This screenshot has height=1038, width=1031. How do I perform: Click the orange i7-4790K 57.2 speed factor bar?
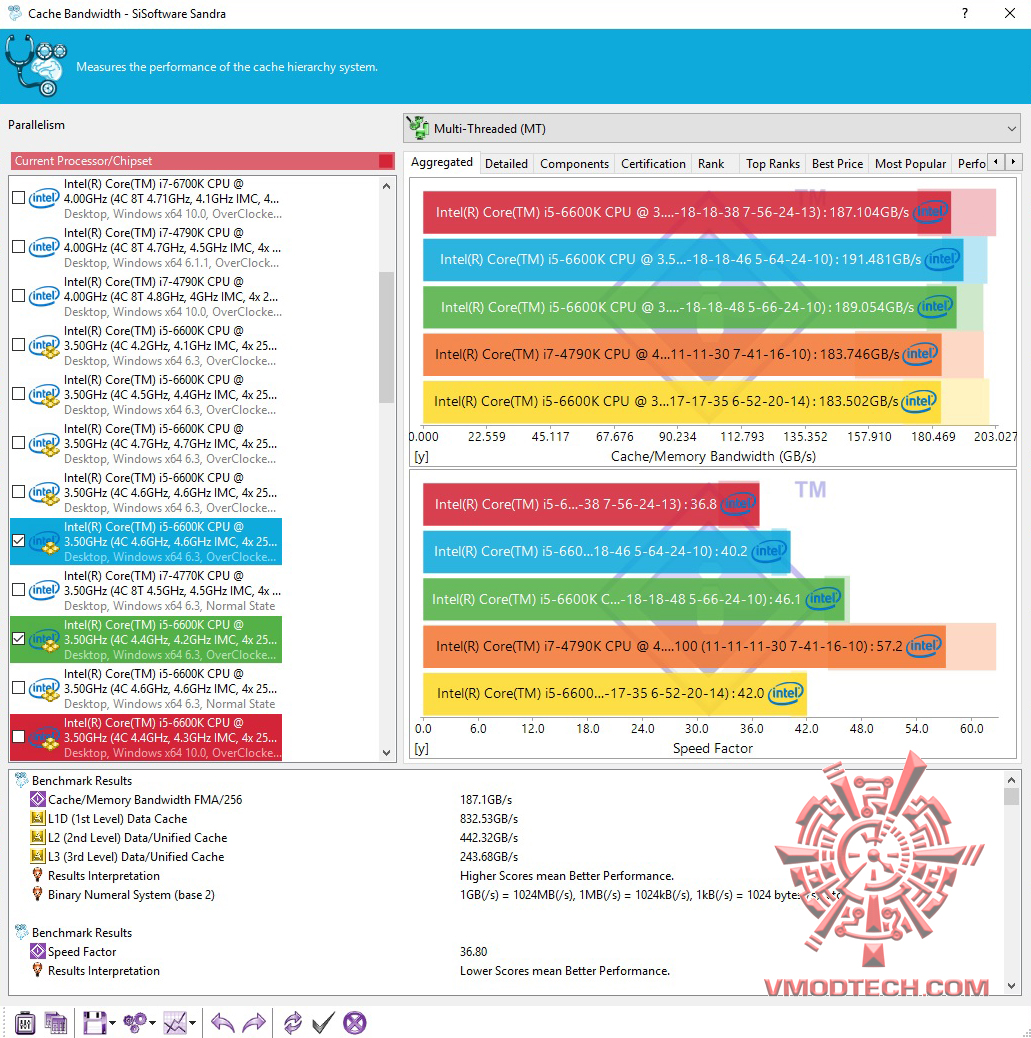click(x=684, y=646)
